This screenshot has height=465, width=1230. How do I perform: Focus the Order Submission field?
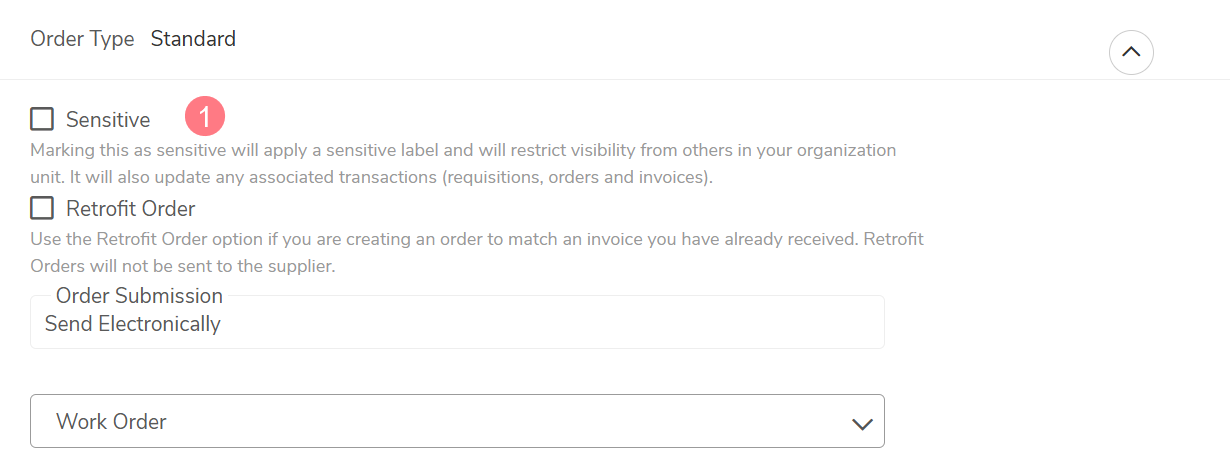pos(458,322)
